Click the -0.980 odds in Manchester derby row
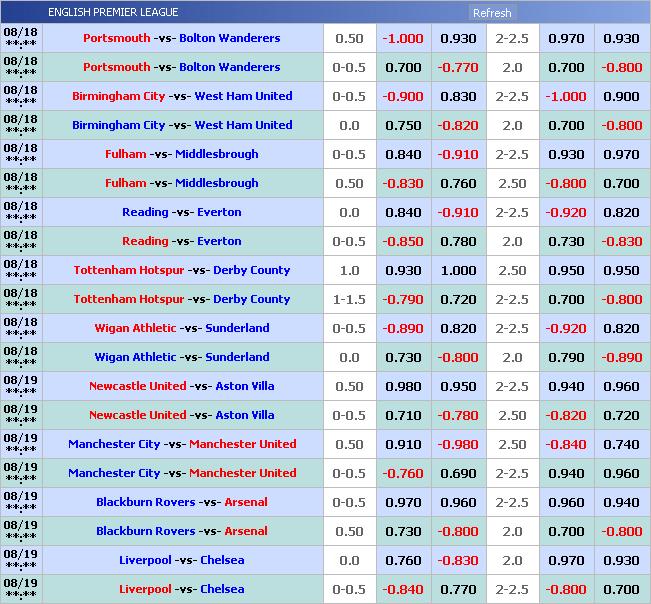The height and width of the screenshot is (604, 651). point(458,444)
